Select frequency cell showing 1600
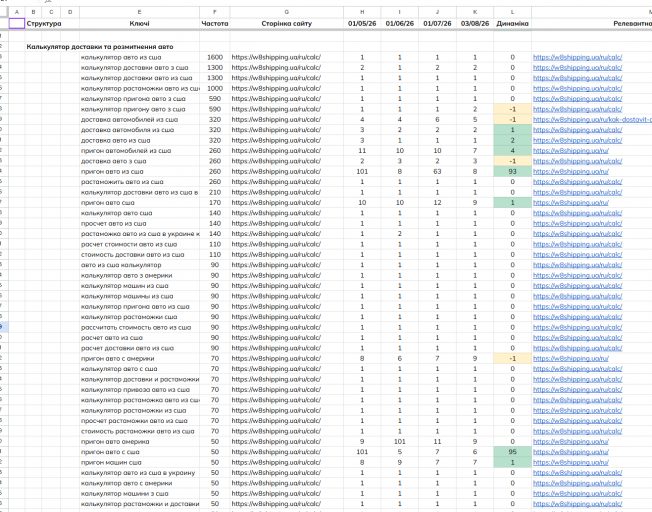This screenshot has height=512, width=652. pos(215,57)
